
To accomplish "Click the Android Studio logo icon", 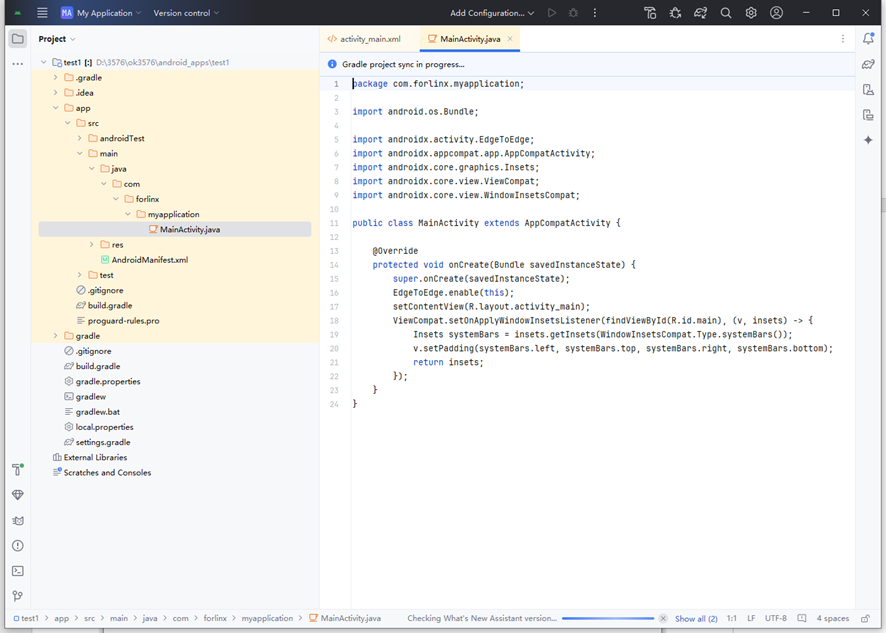I will [x=18, y=12].
